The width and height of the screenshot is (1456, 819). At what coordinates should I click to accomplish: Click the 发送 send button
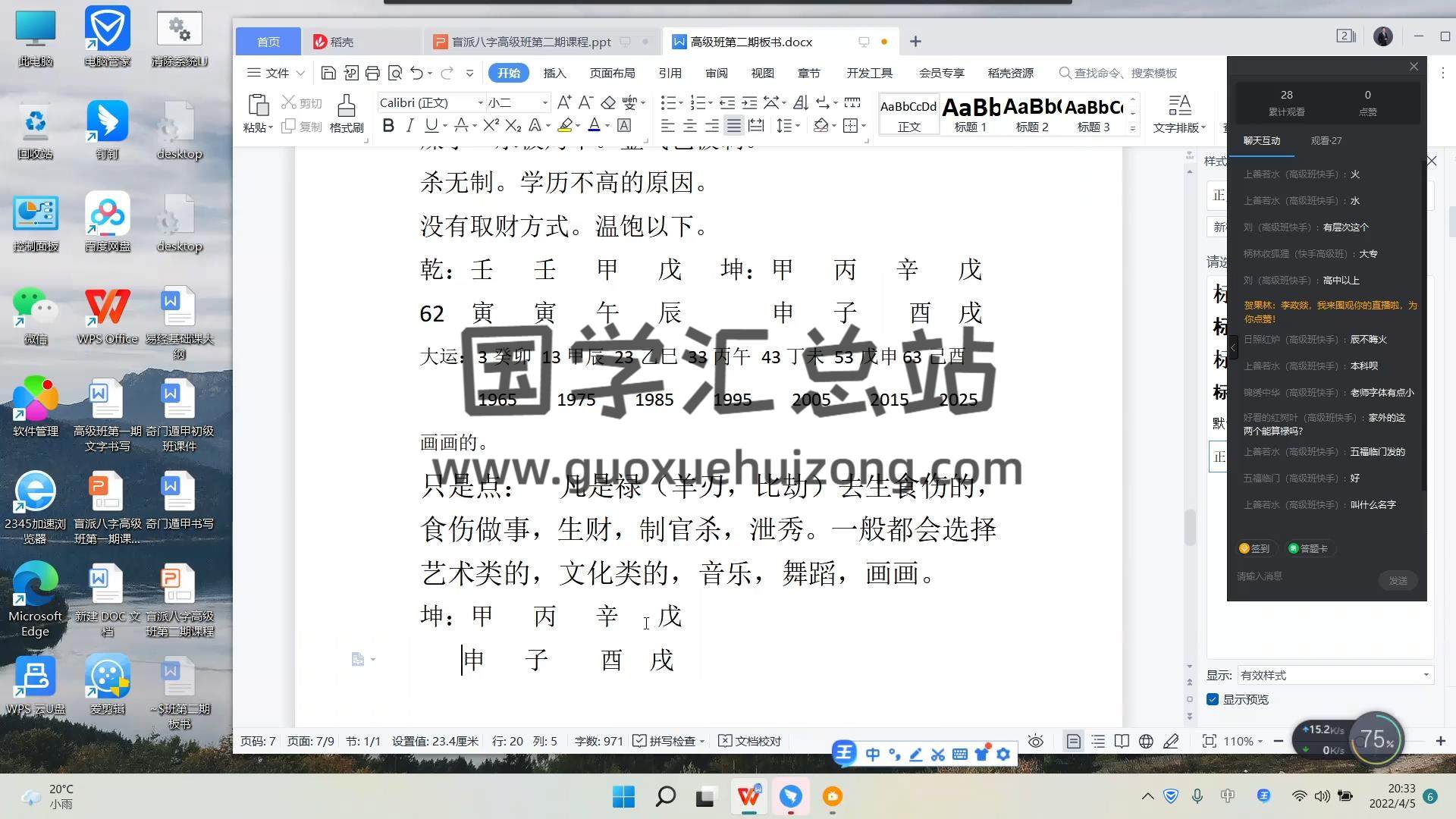click(1398, 580)
